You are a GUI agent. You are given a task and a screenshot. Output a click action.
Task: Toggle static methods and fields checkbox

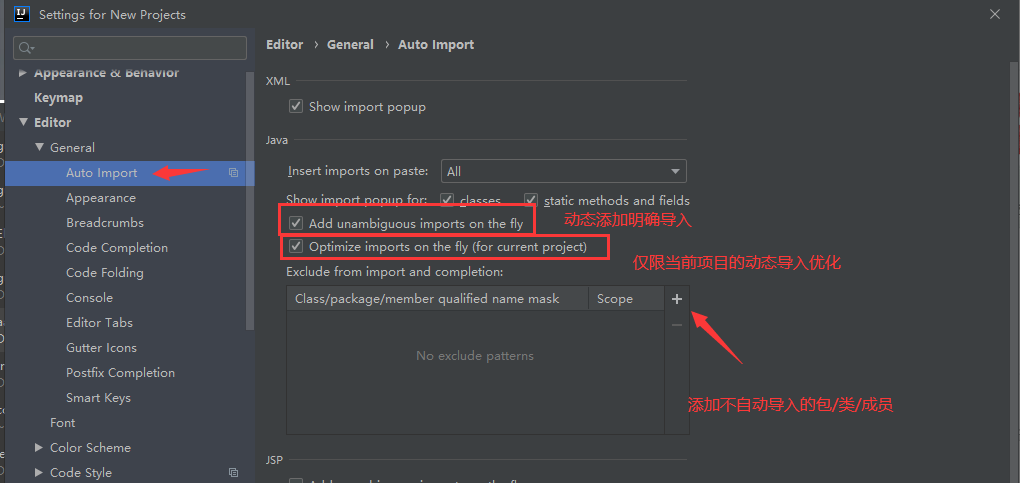click(531, 200)
